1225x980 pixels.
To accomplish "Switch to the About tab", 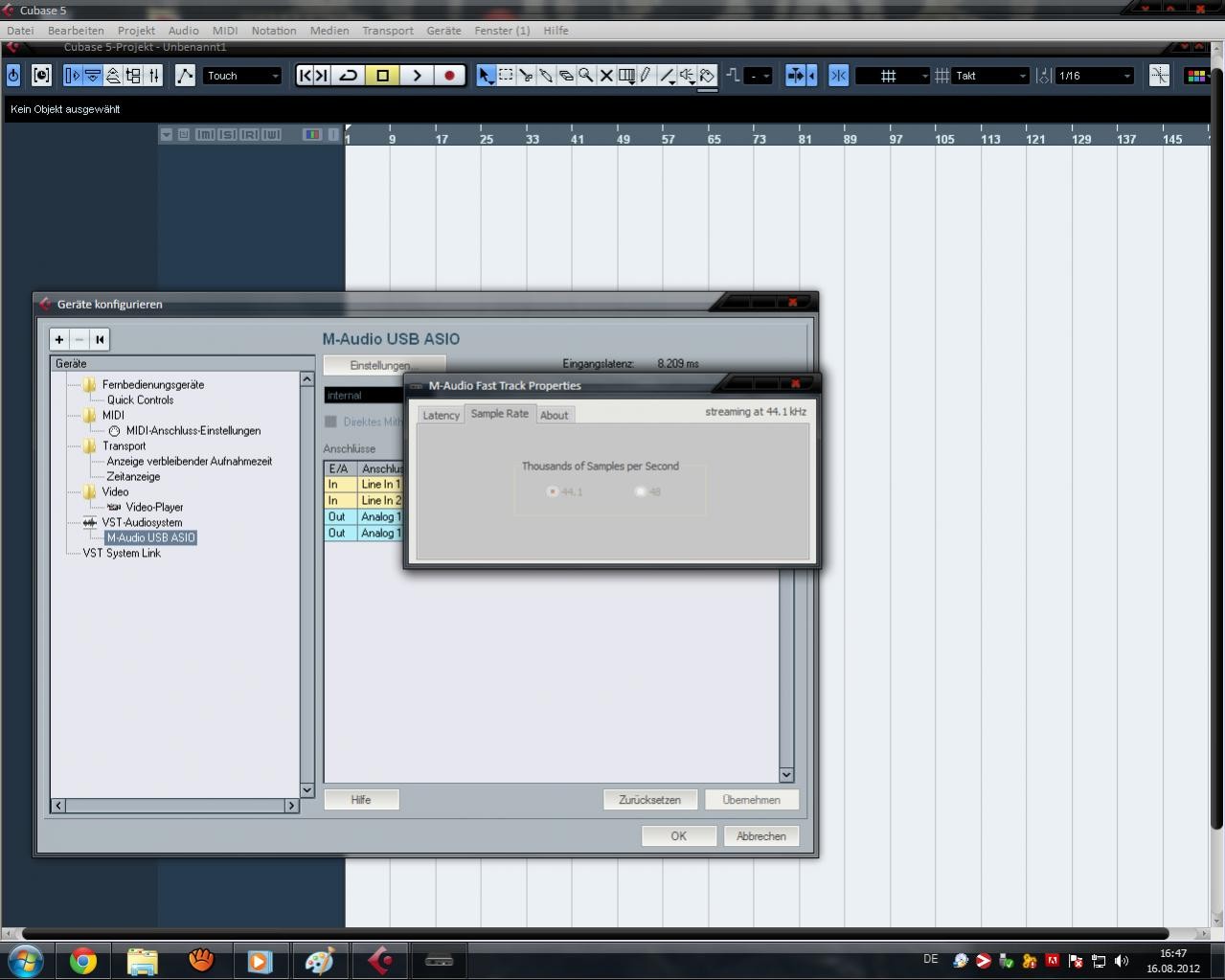I will 554,415.
